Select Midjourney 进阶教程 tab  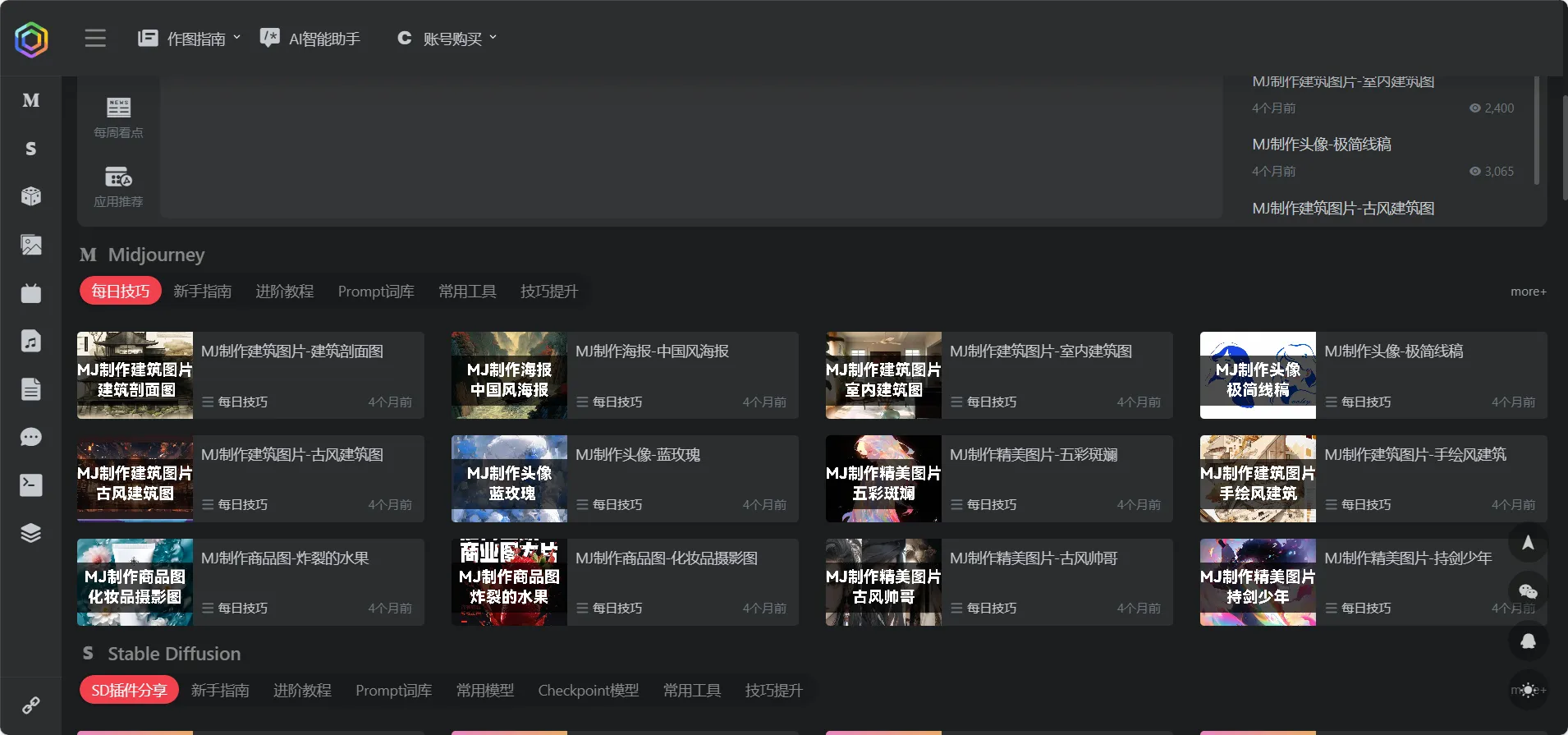point(285,292)
